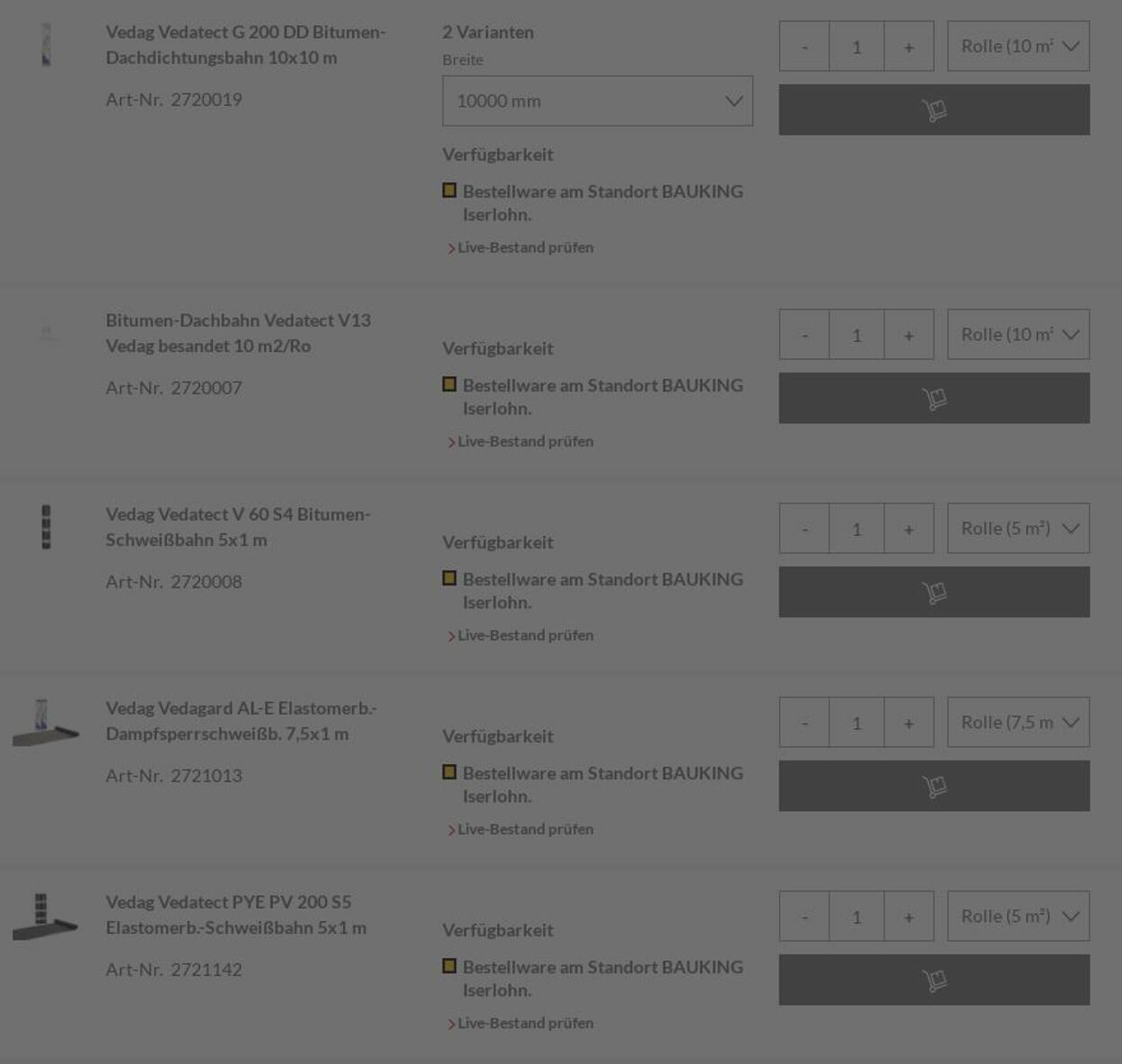The height and width of the screenshot is (1064, 1122).
Task: Decrease quantity of Vedatect PYE PV 200
Action: (x=804, y=916)
